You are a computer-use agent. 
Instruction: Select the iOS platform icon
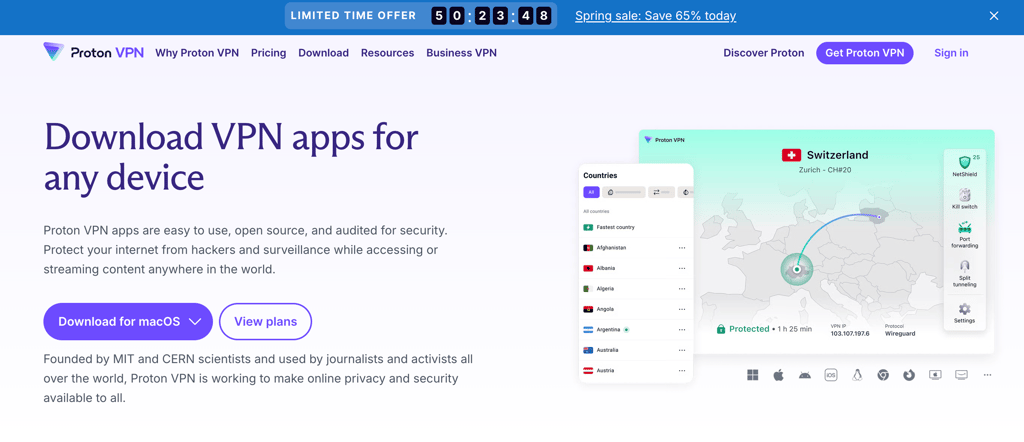pos(831,375)
